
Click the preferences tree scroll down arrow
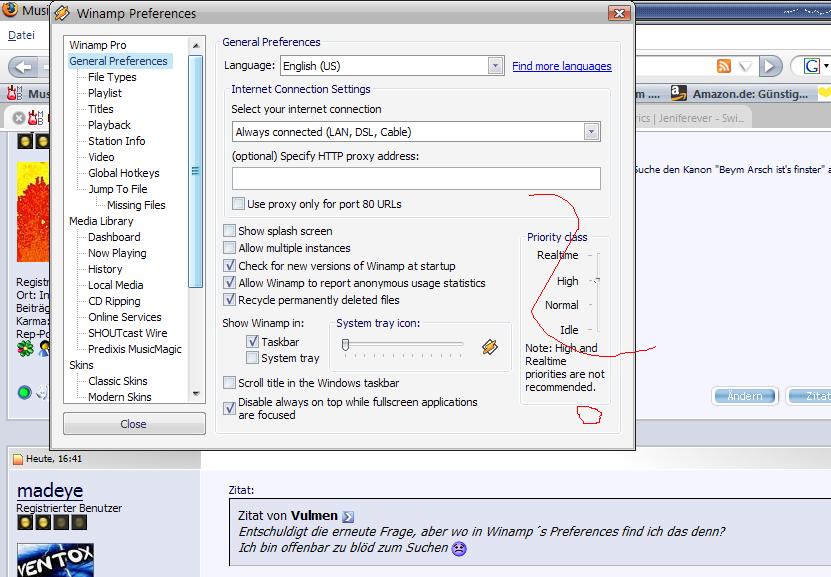coord(196,394)
